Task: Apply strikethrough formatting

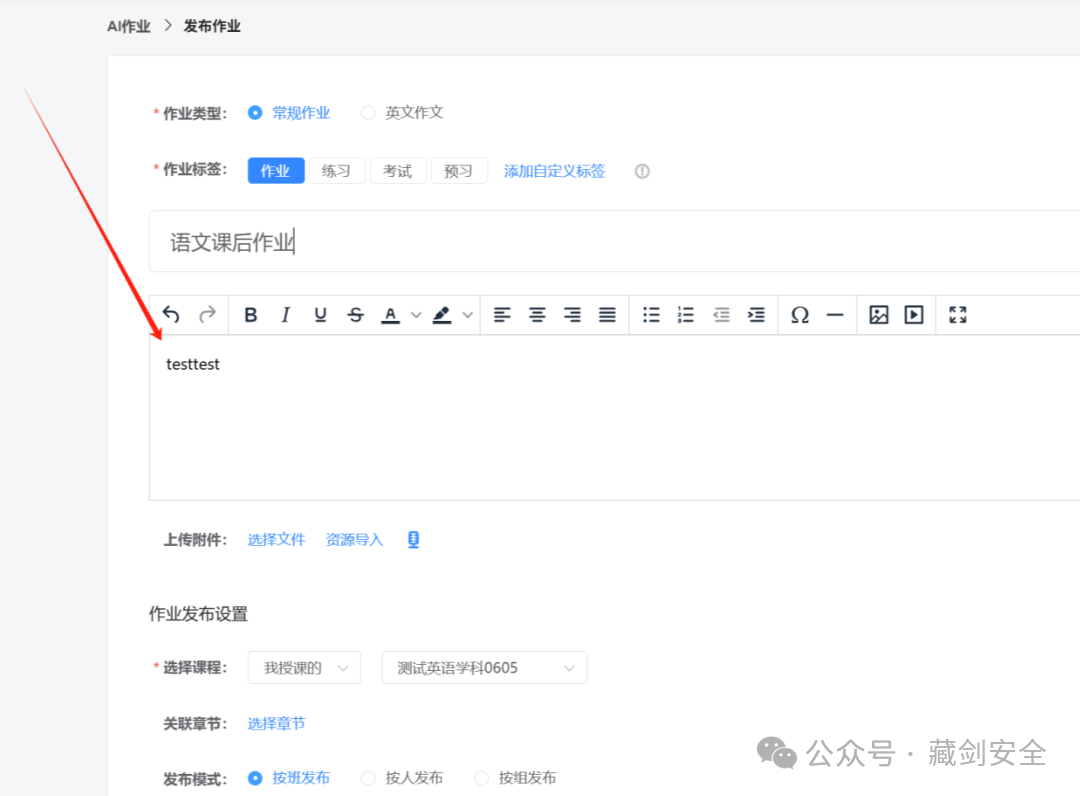Action: (355, 314)
